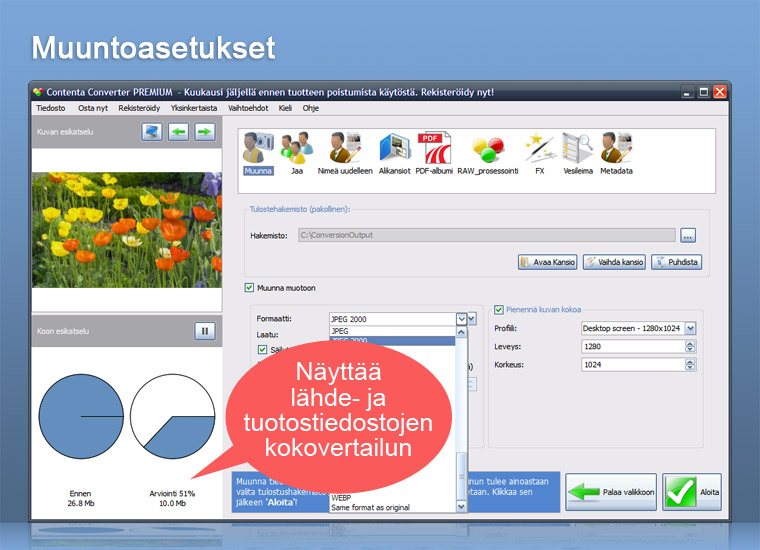The image size is (760, 550).
Task: Click Vaihda kansio button
Action: coord(614,262)
